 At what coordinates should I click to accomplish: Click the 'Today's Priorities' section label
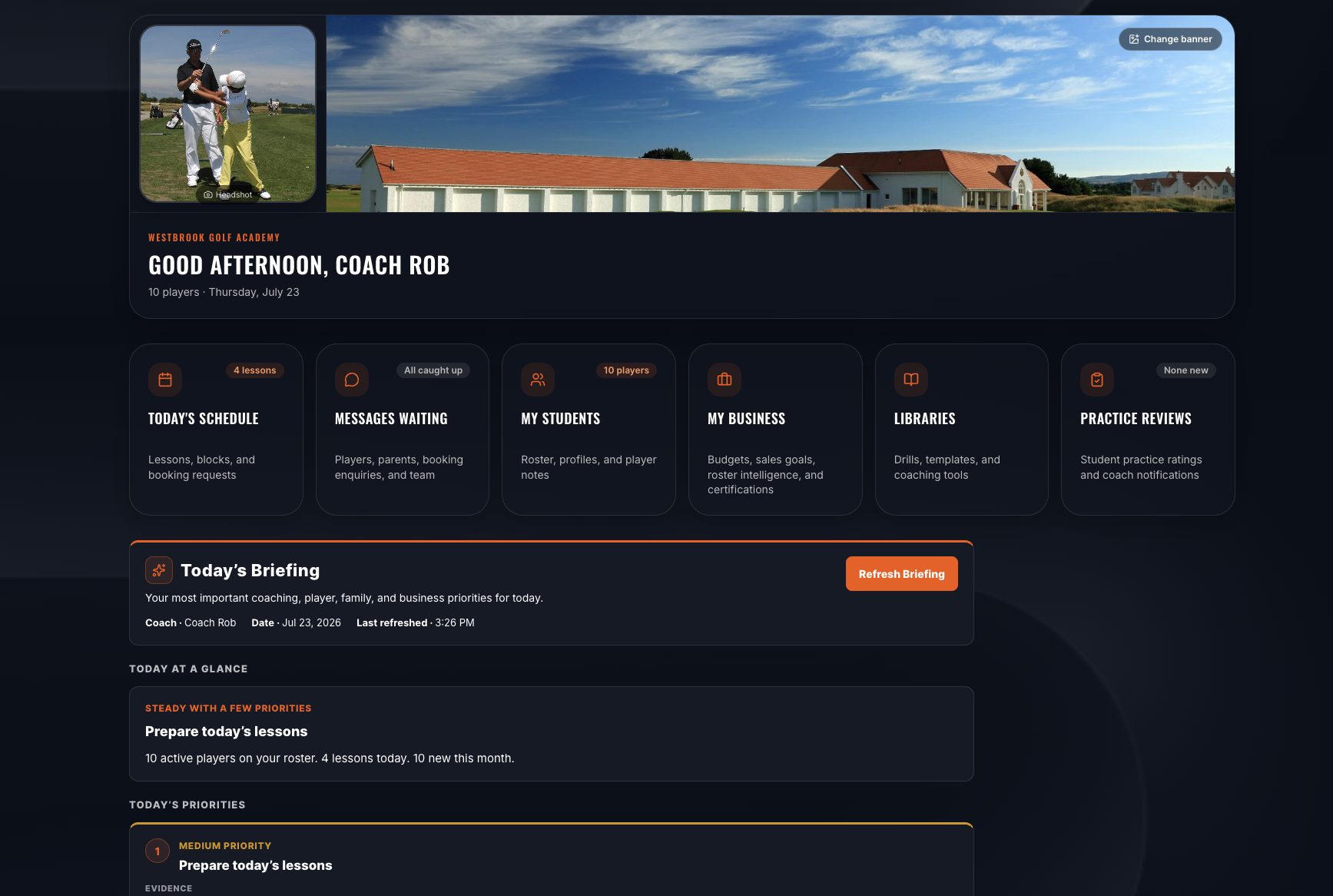187,805
